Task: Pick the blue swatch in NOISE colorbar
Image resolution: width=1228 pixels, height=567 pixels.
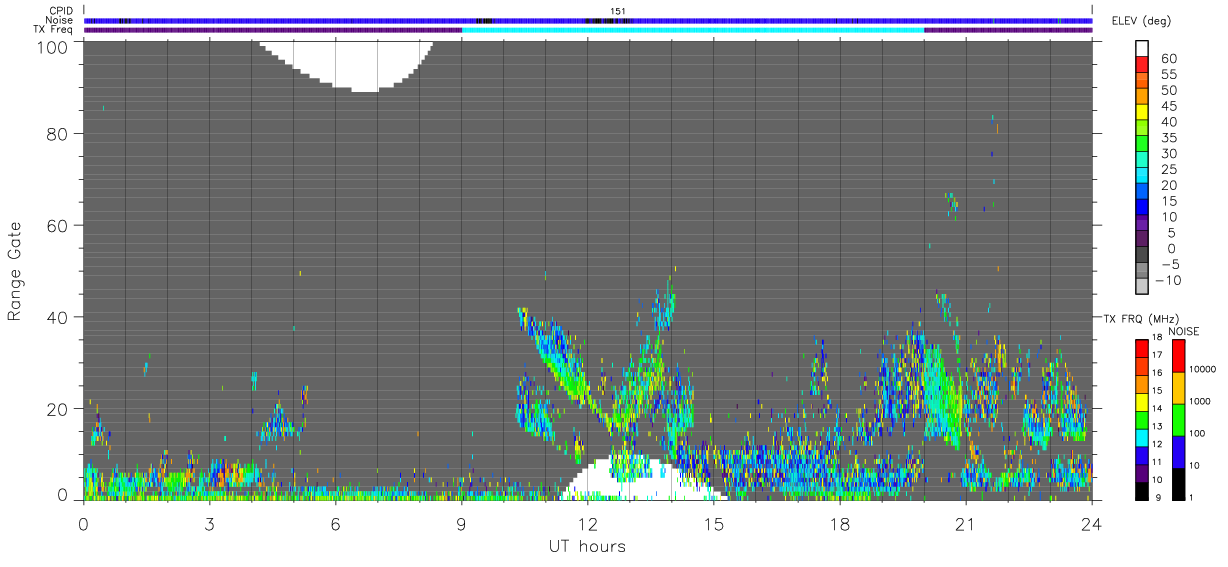Action: 1178,451
